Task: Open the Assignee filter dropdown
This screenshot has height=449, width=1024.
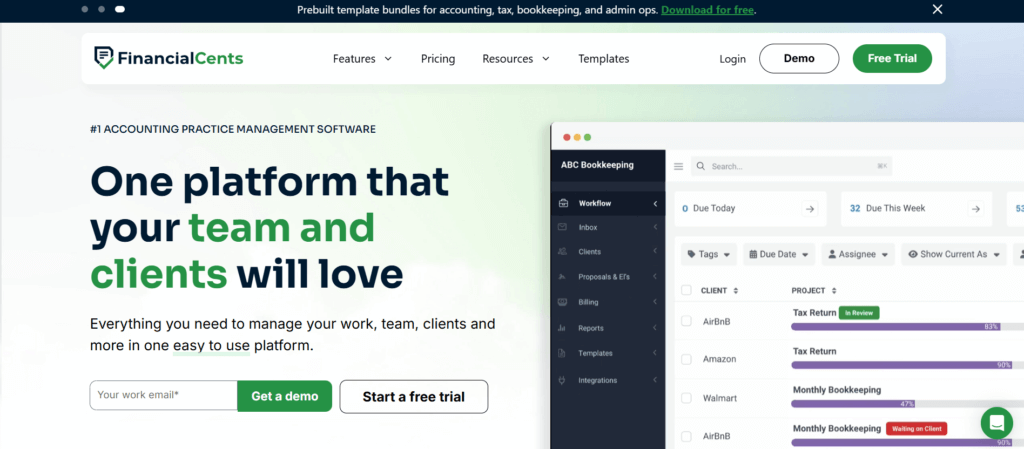Action: (x=858, y=254)
